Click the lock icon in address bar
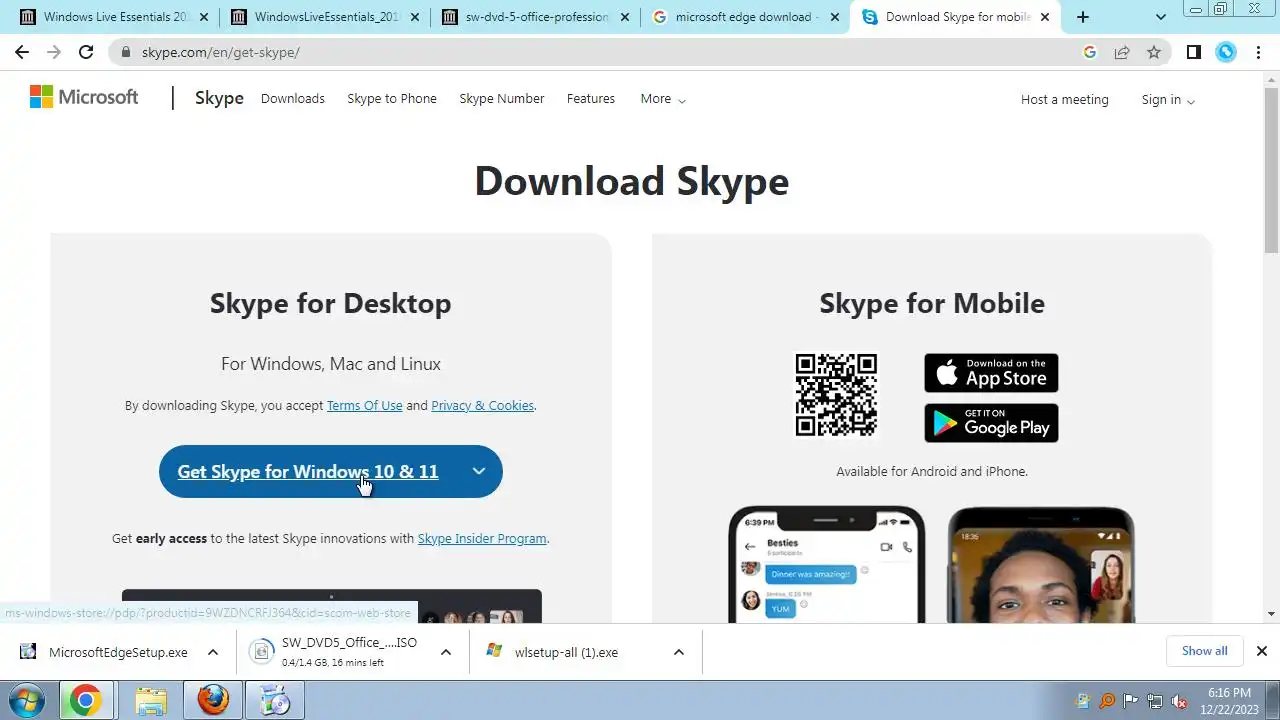 [x=125, y=52]
